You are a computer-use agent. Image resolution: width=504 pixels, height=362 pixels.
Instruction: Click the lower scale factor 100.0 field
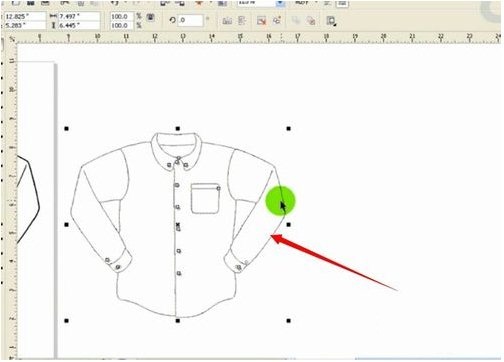(x=122, y=25)
